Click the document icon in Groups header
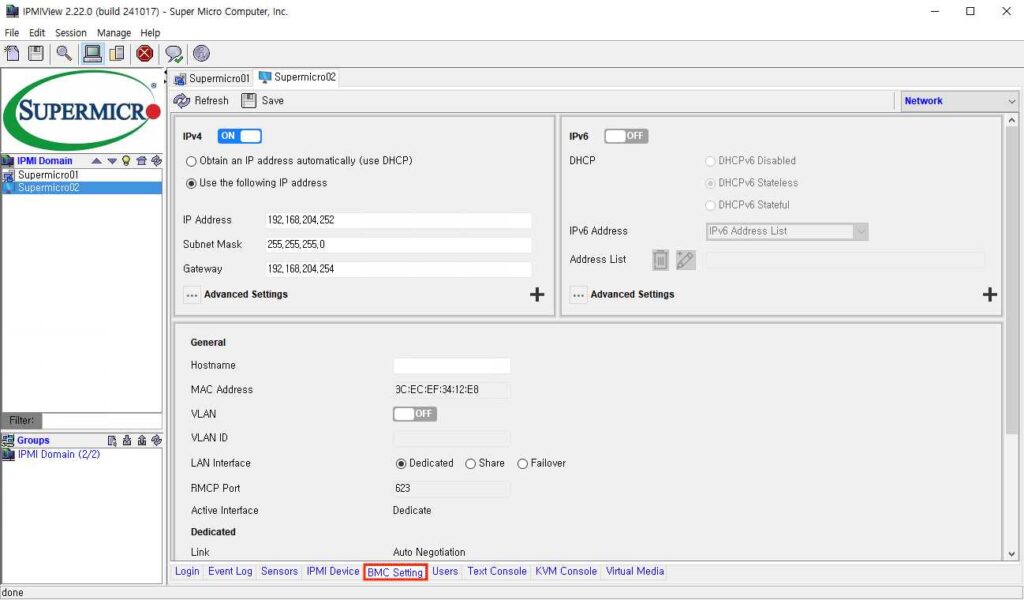Viewport: 1024px width, 600px height. coord(112,441)
